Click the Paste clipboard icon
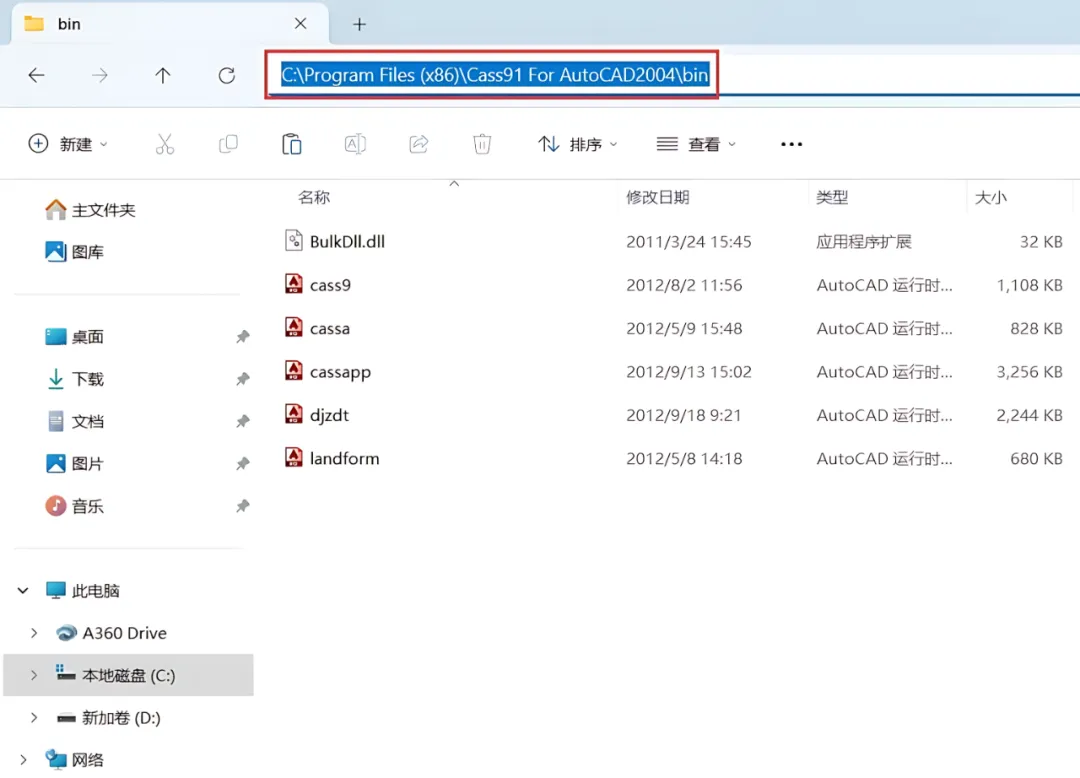Screen dimensions: 1080x778 tap(291, 144)
